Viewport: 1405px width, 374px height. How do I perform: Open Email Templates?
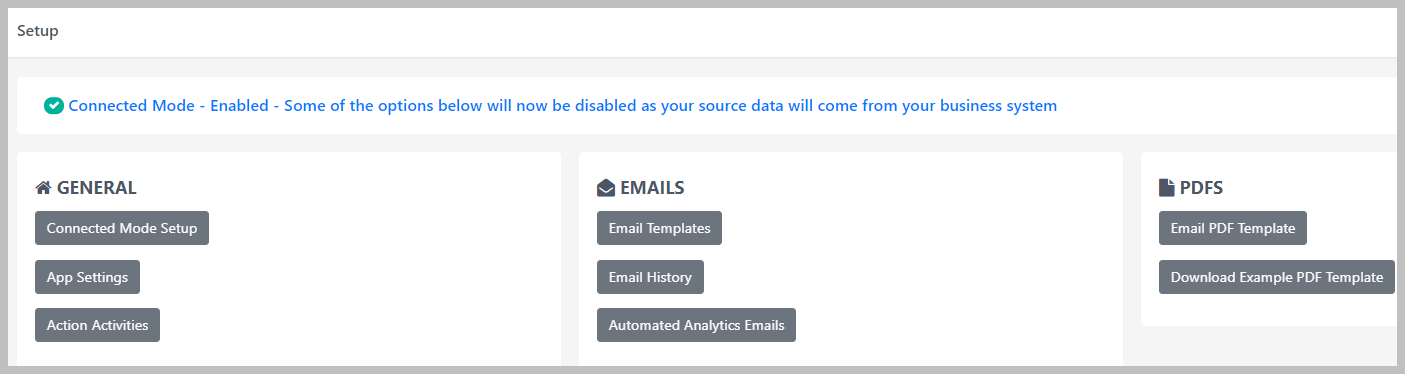coord(659,228)
